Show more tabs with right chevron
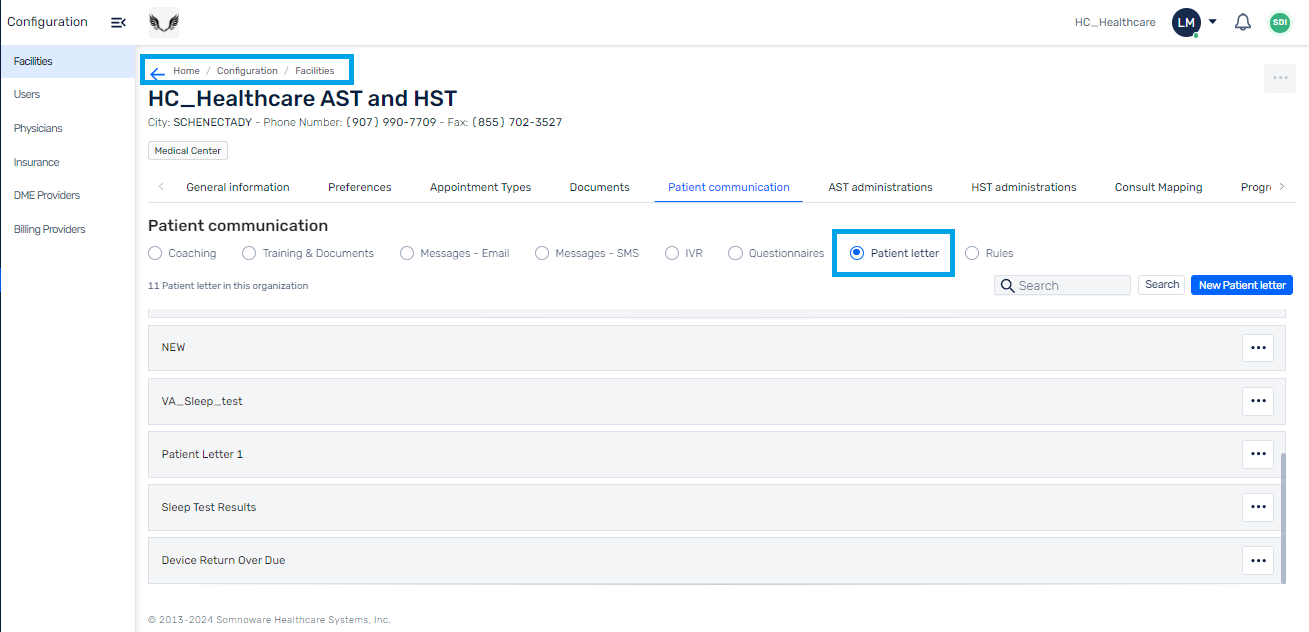The width and height of the screenshot is (1309, 632). click(x=1282, y=187)
